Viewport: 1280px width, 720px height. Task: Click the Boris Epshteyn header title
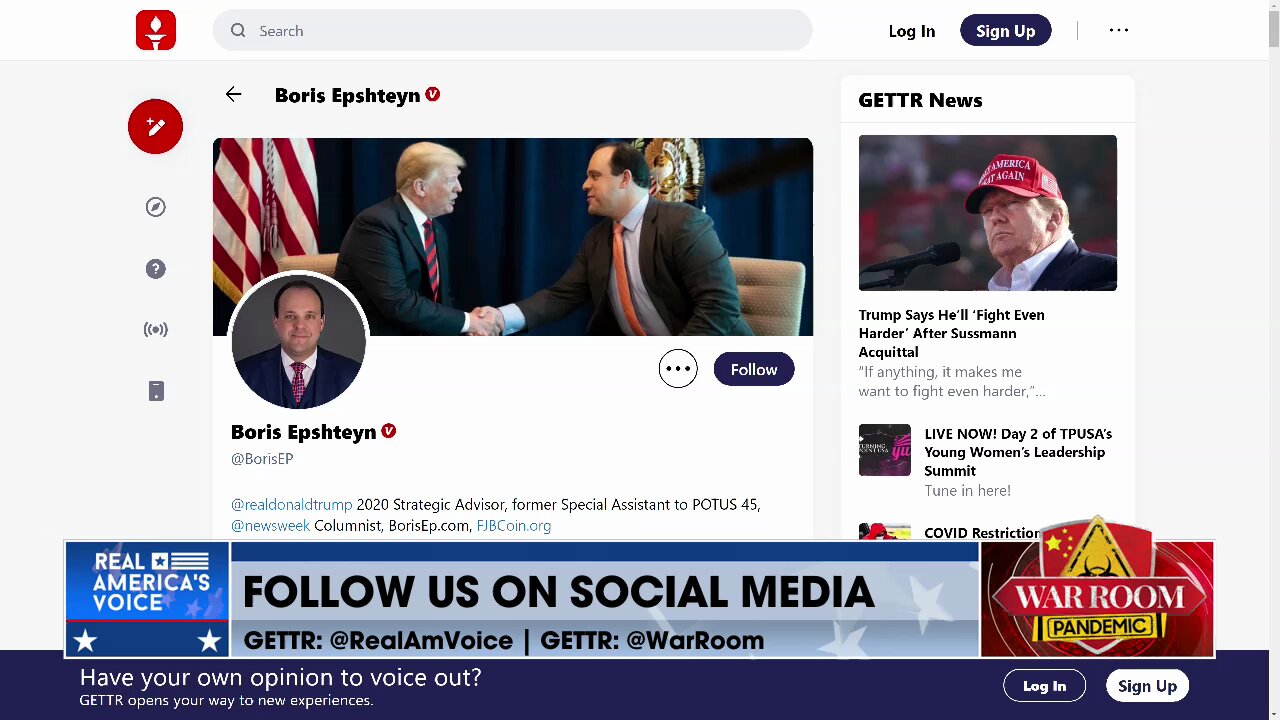coord(347,95)
